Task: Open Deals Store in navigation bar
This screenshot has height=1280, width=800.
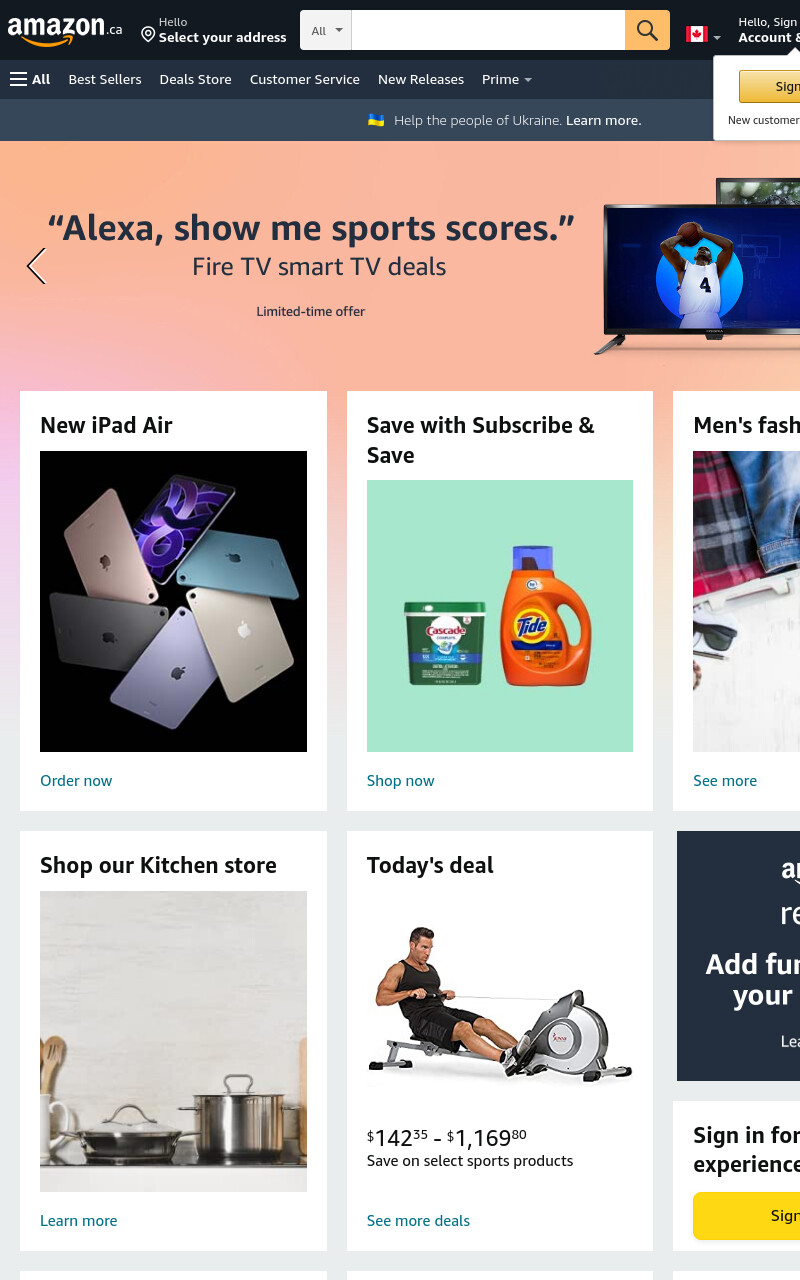Action: coord(195,79)
